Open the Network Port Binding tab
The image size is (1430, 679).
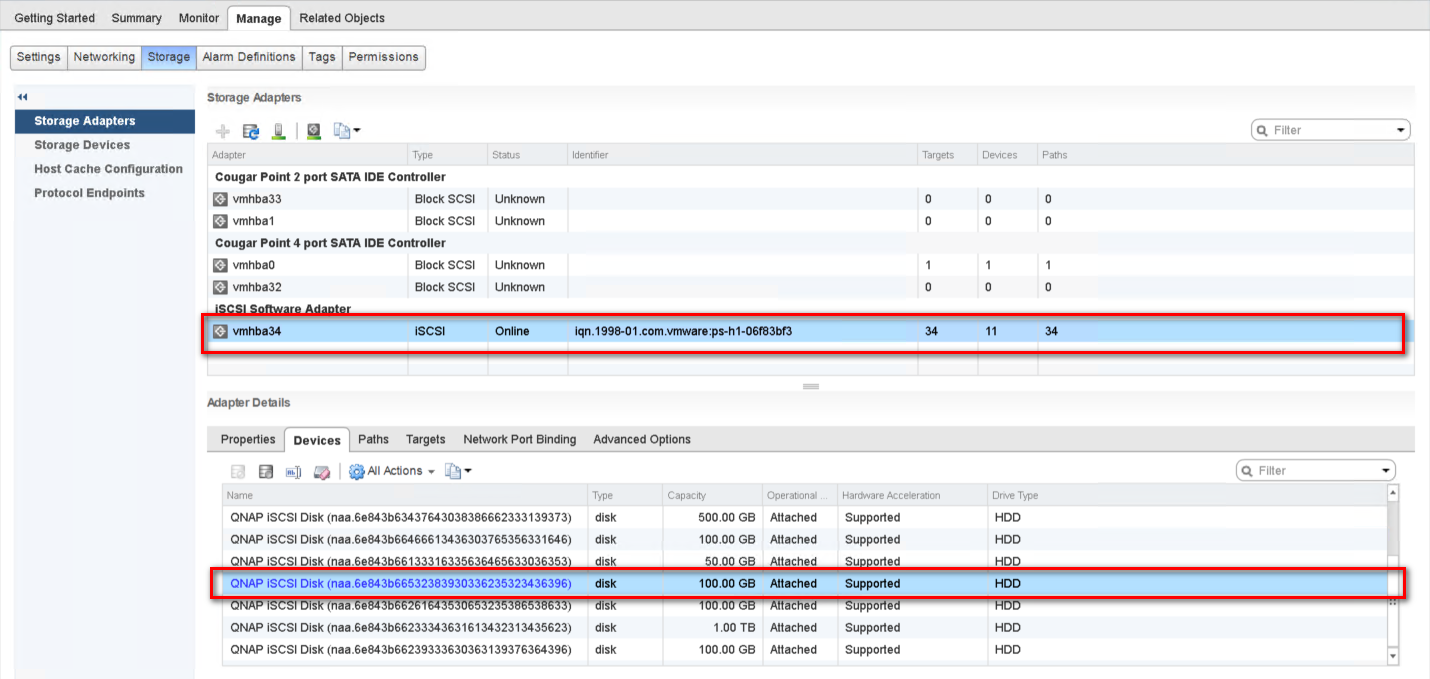(x=520, y=439)
